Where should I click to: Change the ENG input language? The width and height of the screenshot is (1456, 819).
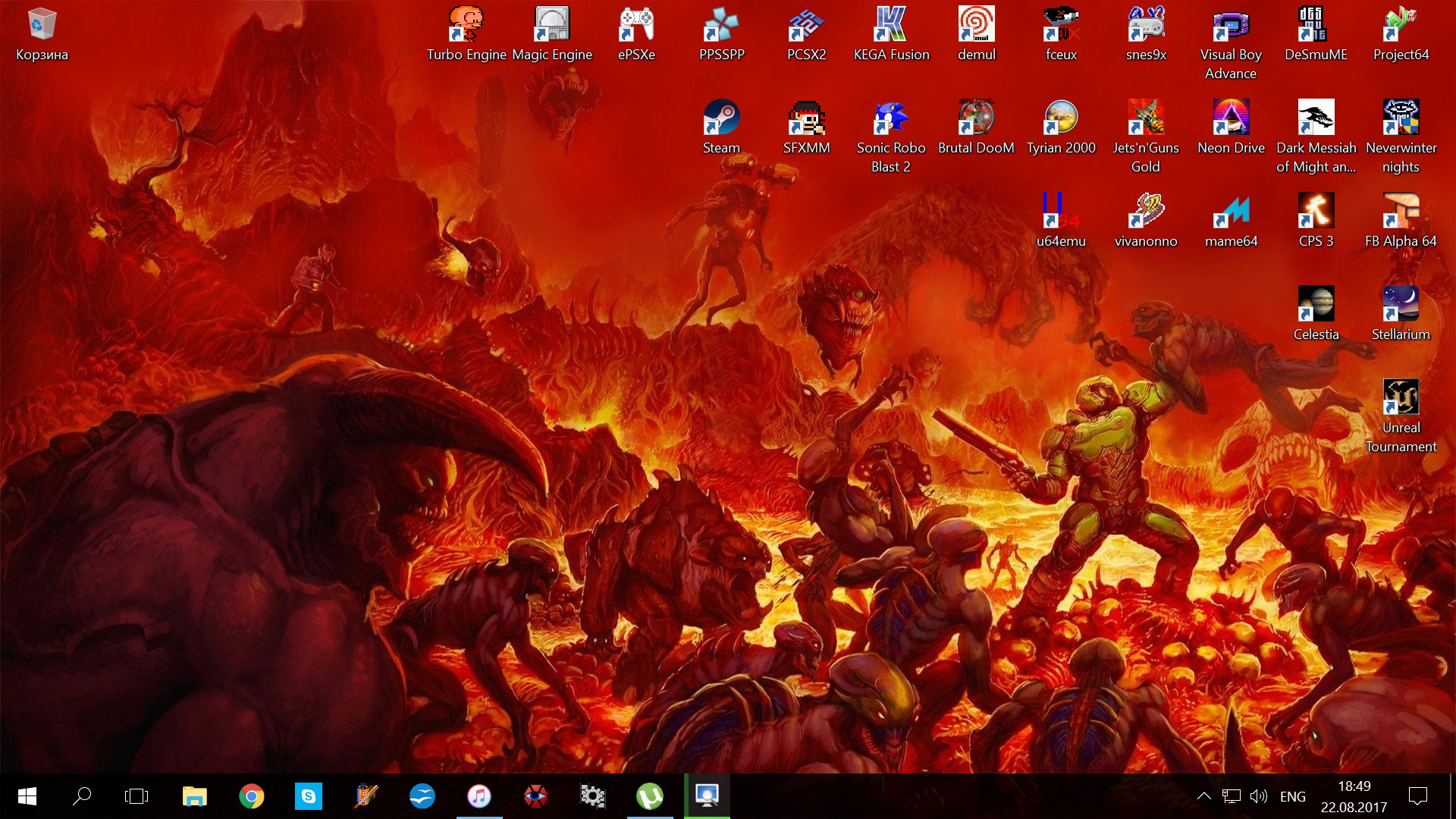(x=1293, y=796)
